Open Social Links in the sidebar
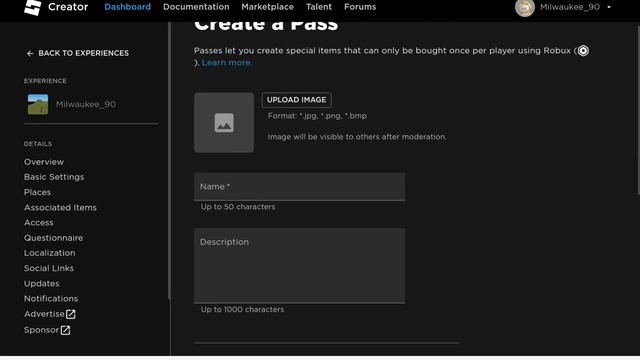This screenshot has height=360, width=640. point(49,268)
